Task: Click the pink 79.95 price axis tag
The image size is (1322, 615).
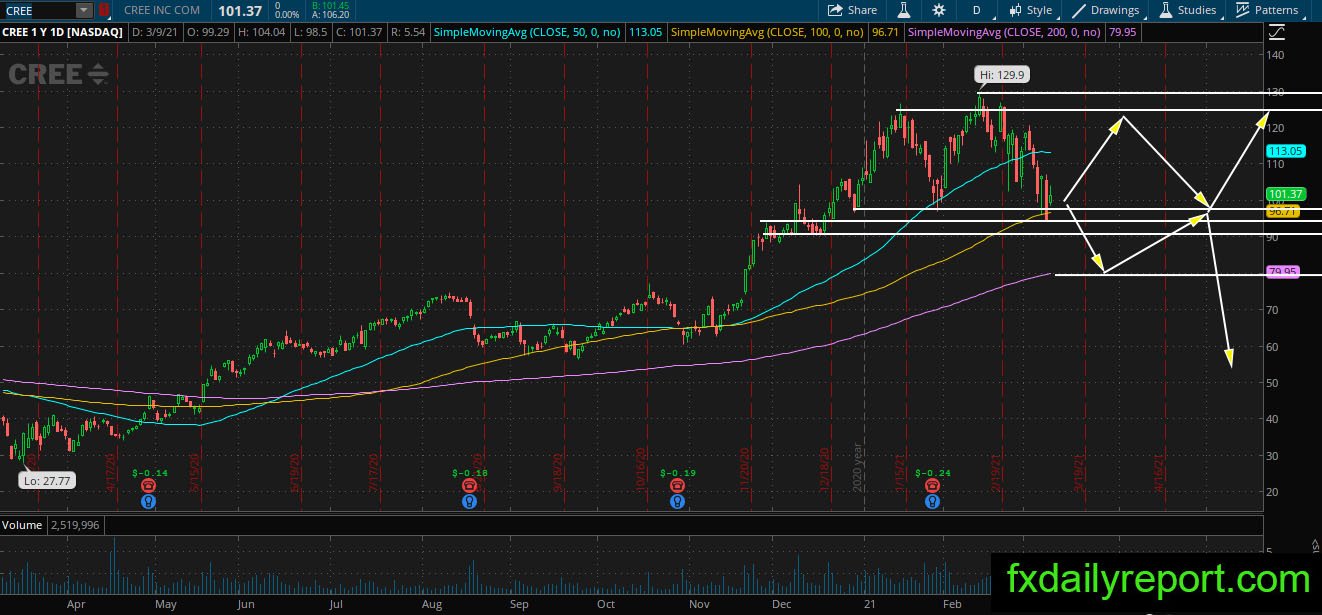Action: [x=1283, y=272]
